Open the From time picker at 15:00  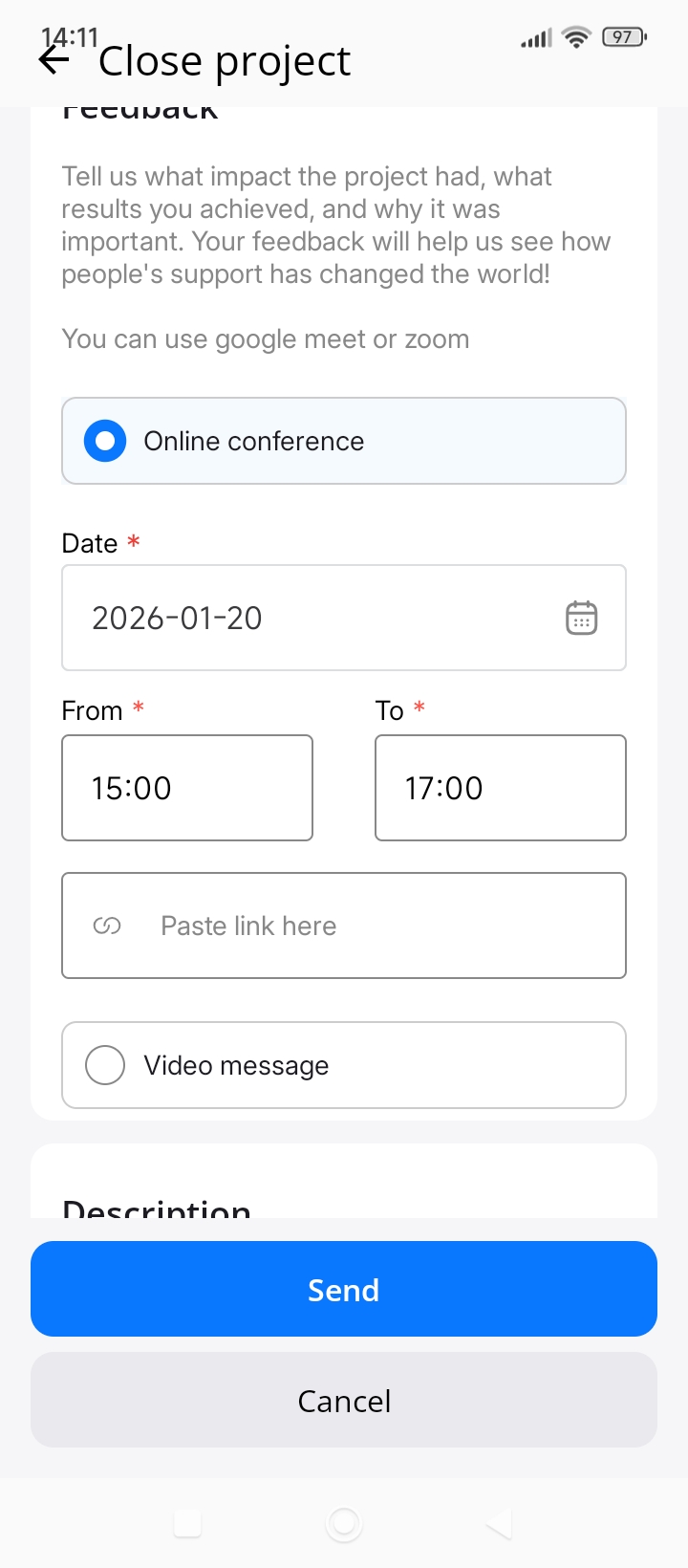(x=187, y=788)
